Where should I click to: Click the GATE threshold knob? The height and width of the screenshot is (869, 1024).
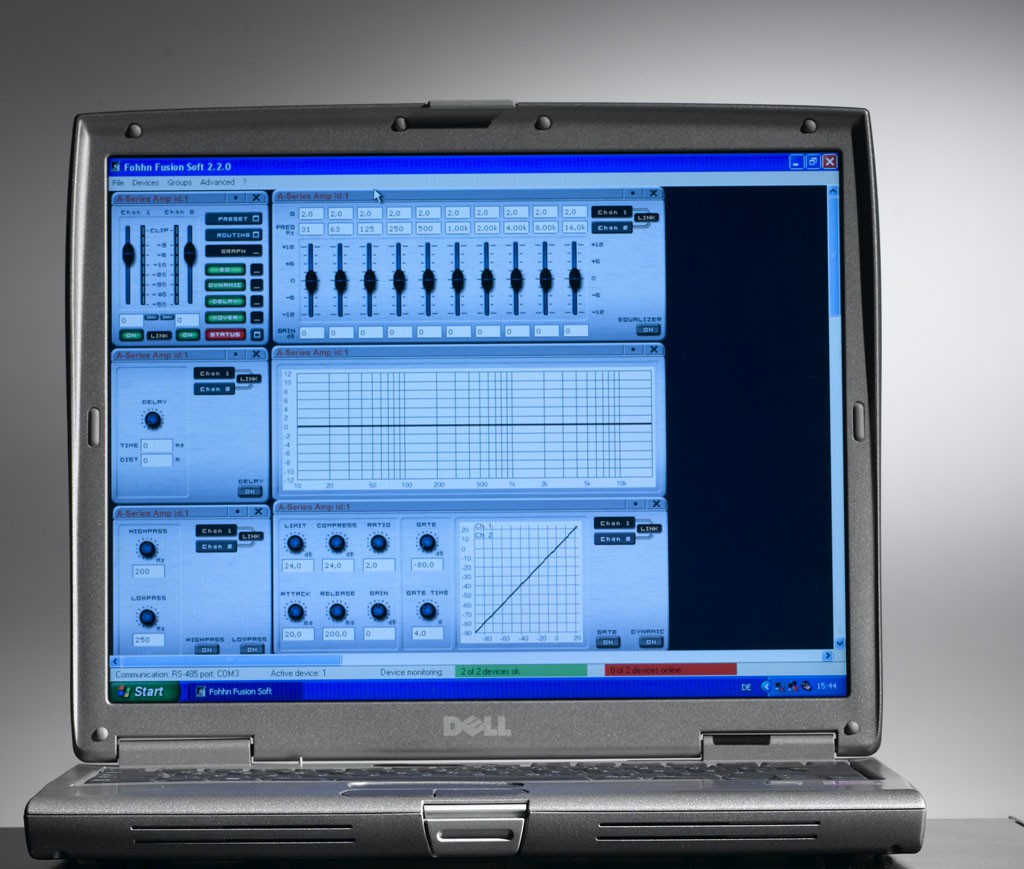(x=427, y=542)
